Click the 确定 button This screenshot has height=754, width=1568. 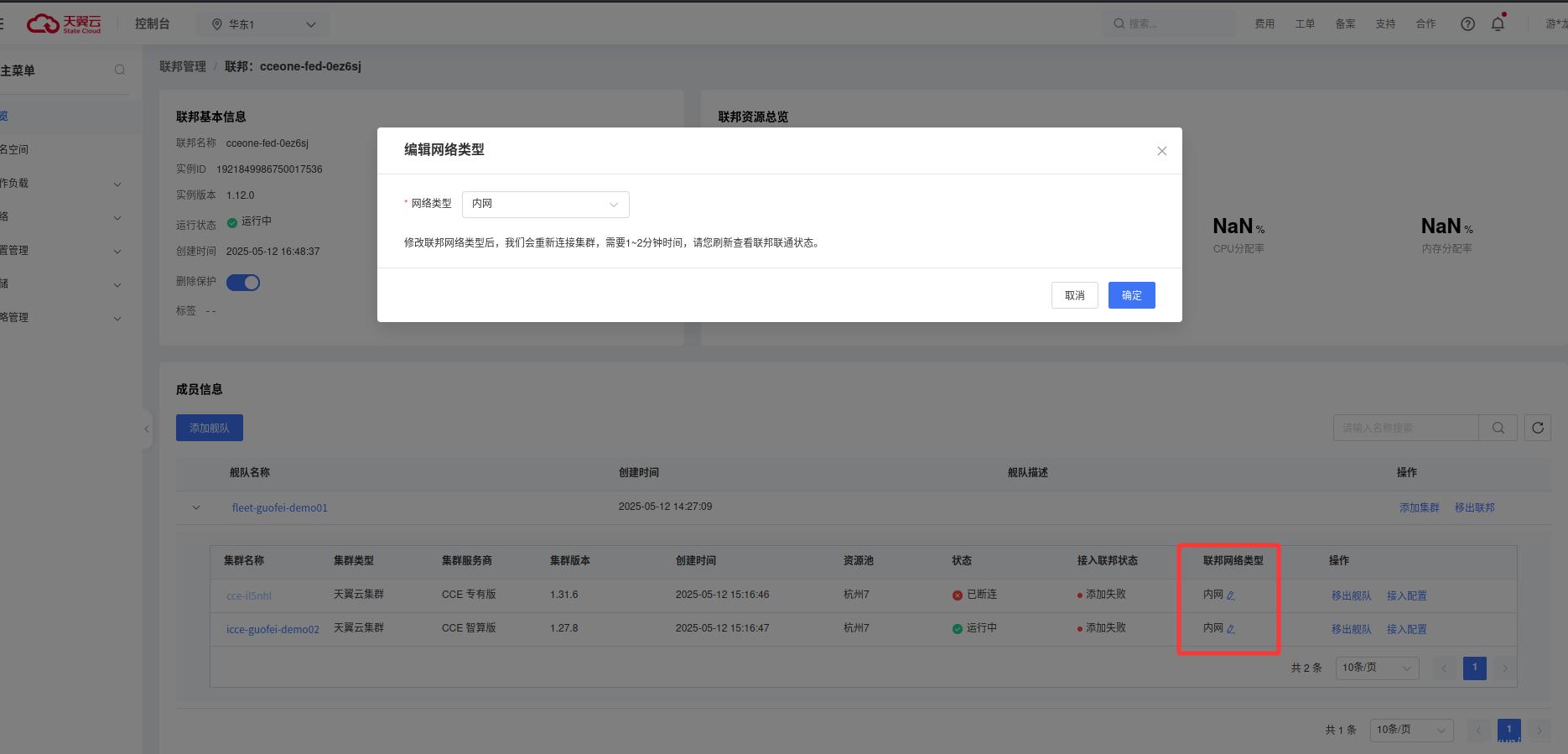pos(1131,295)
